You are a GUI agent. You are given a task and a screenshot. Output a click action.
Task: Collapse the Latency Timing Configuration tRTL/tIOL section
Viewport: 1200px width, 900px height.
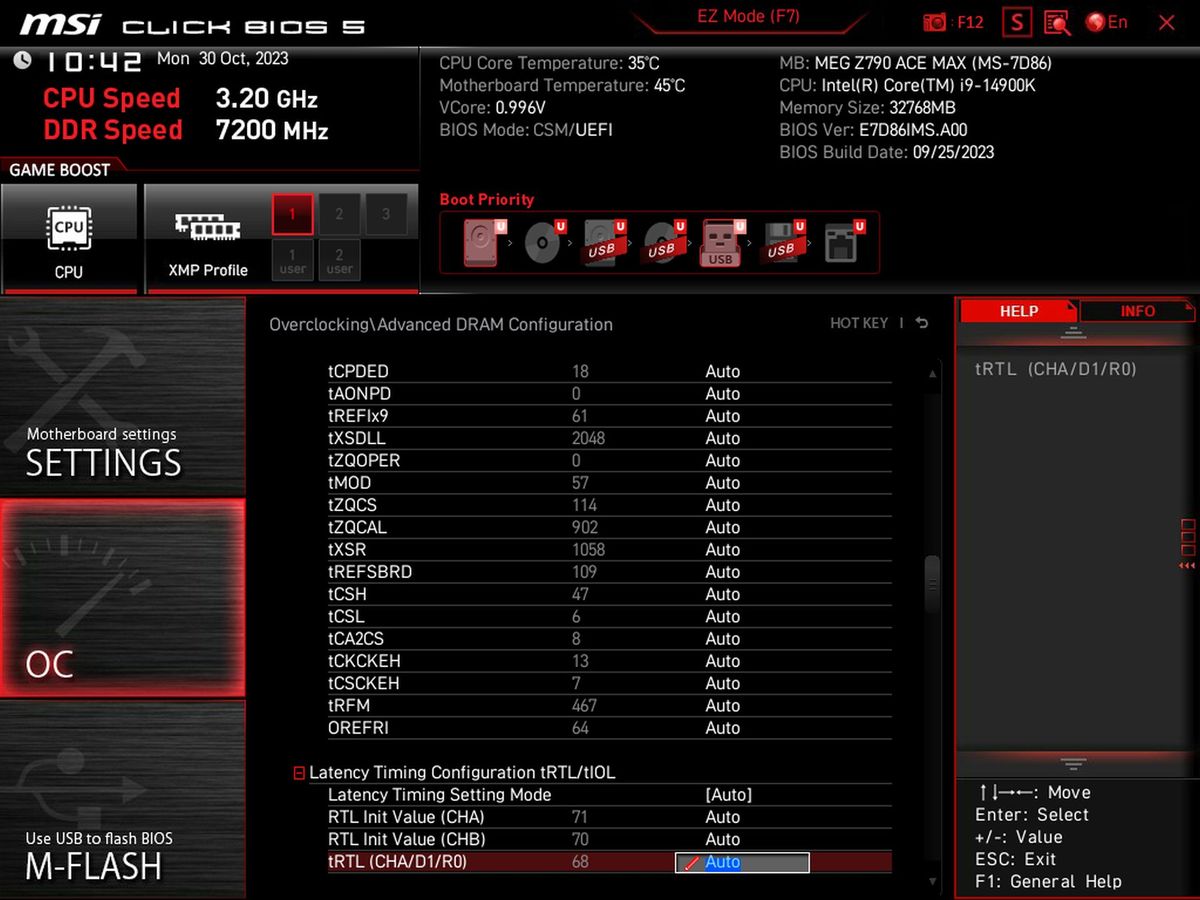coord(299,773)
